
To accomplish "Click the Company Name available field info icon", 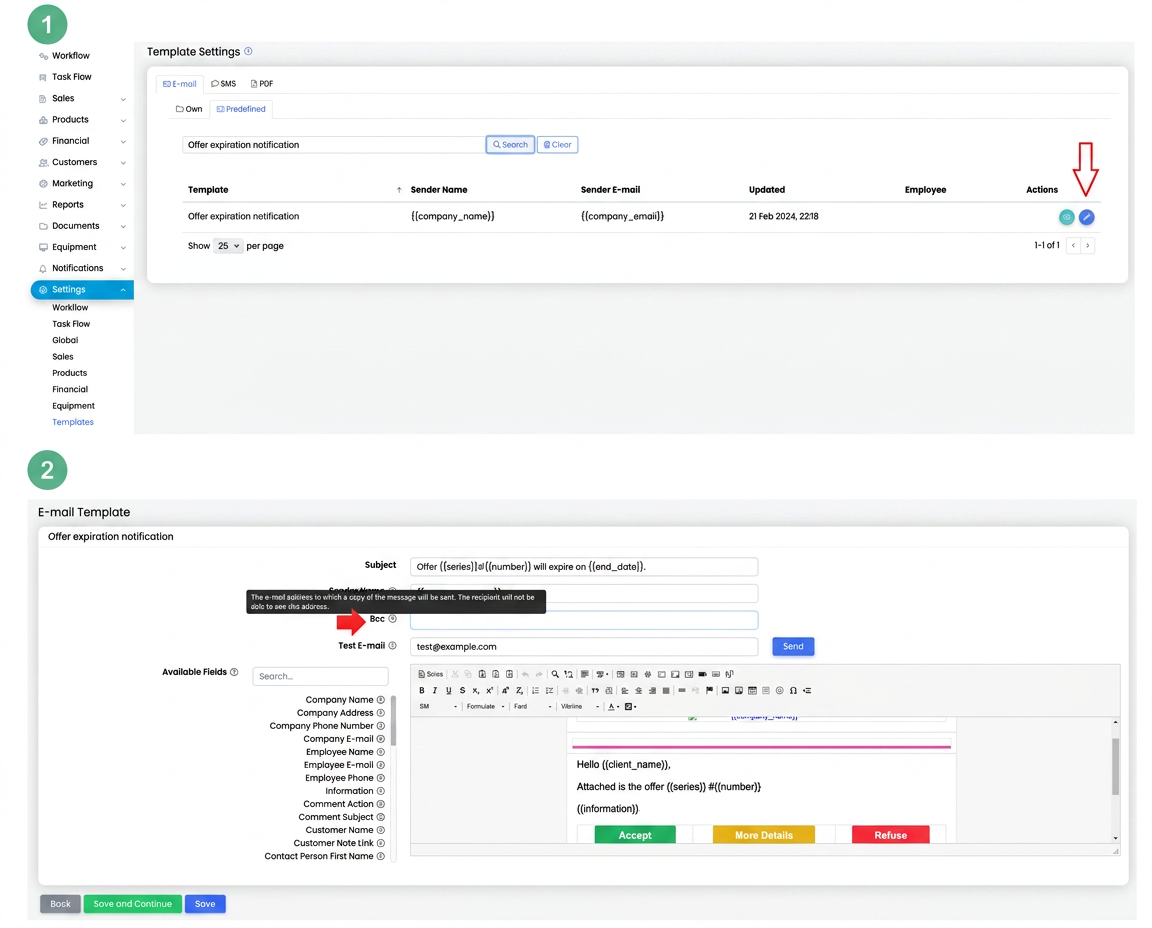I will coord(381,700).
